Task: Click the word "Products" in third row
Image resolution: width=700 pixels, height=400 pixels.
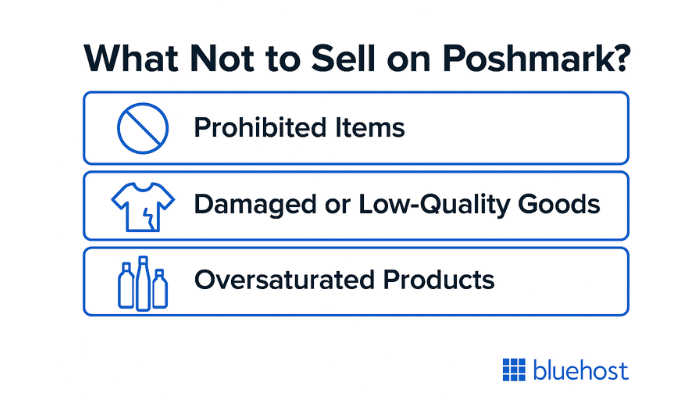Action: coord(438,280)
